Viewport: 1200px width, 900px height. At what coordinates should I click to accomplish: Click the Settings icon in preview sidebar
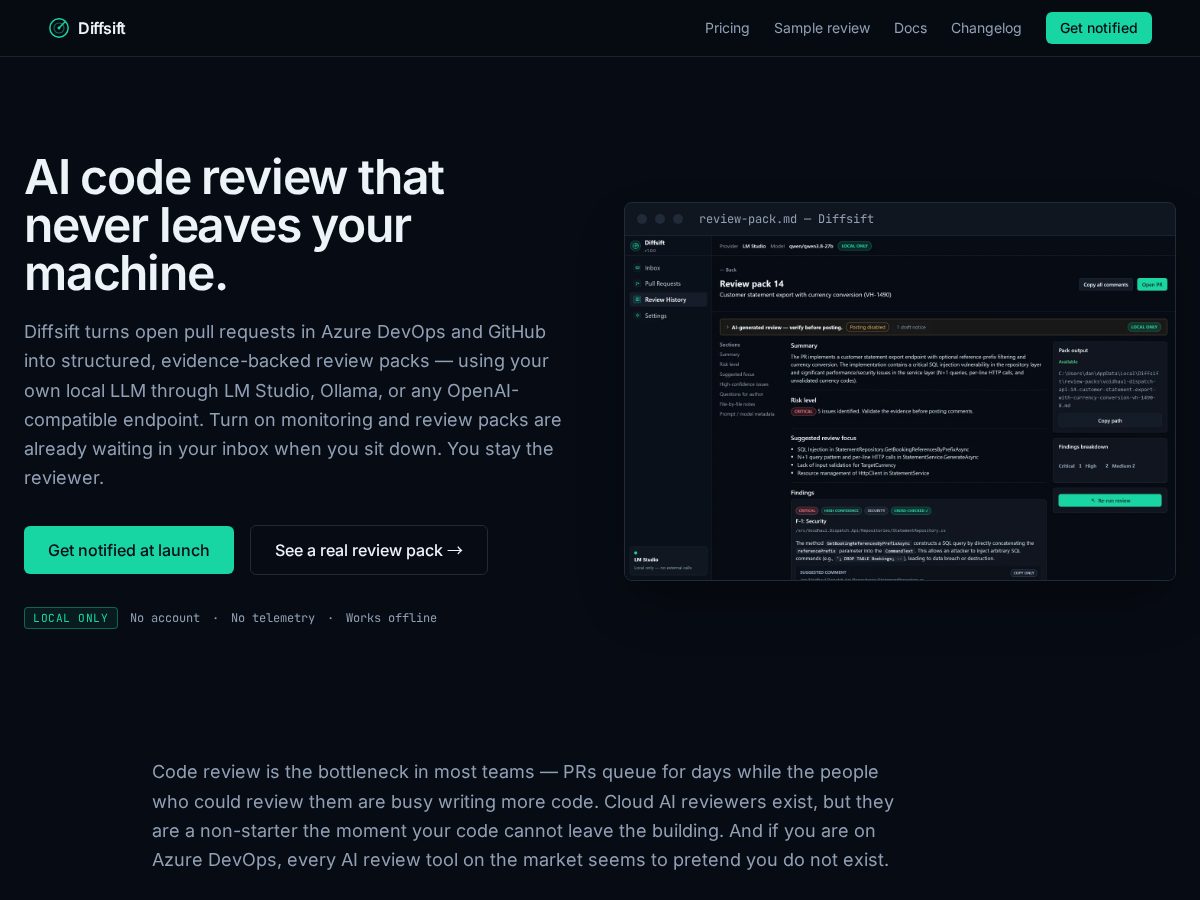pos(637,316)
